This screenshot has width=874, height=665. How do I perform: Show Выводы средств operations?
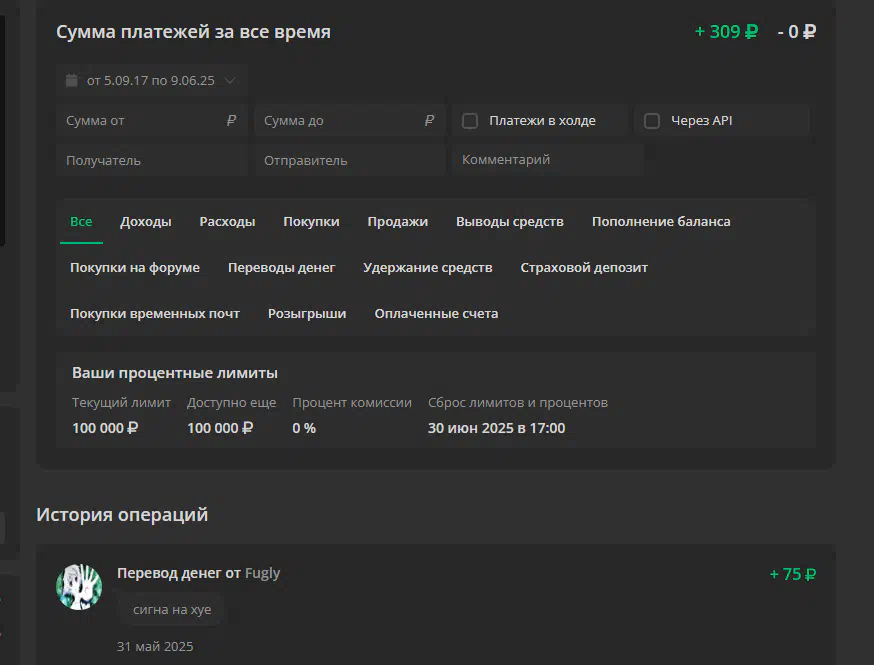pyautogui.click(x=509, y=221)
